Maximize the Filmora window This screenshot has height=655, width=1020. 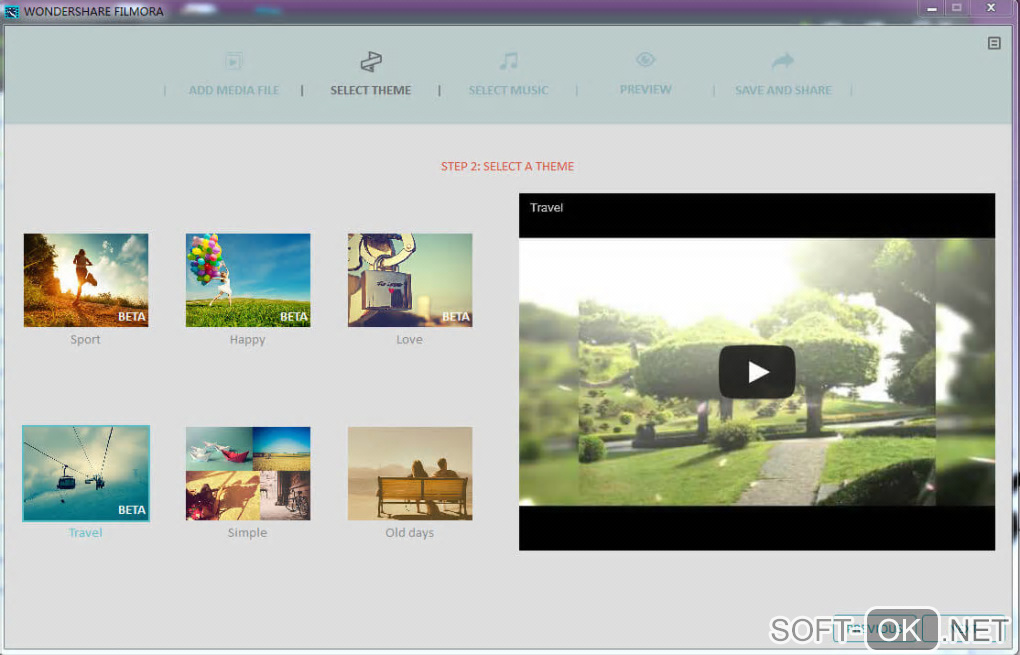pos(956,8)
